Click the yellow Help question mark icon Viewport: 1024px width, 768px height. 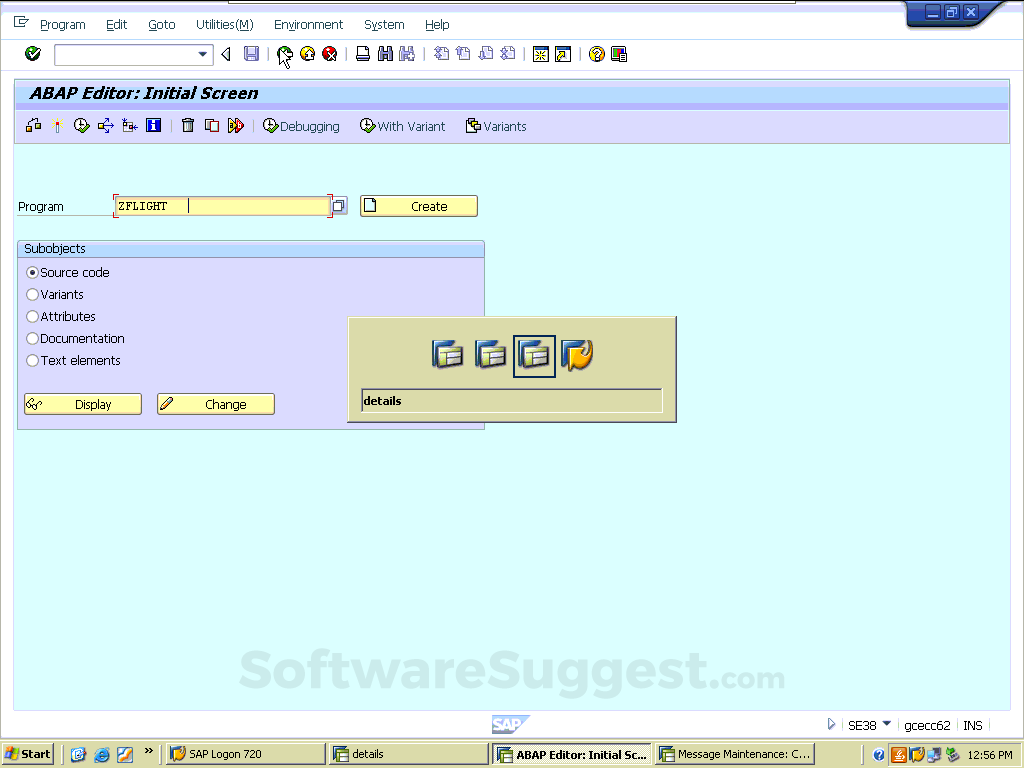596,54
